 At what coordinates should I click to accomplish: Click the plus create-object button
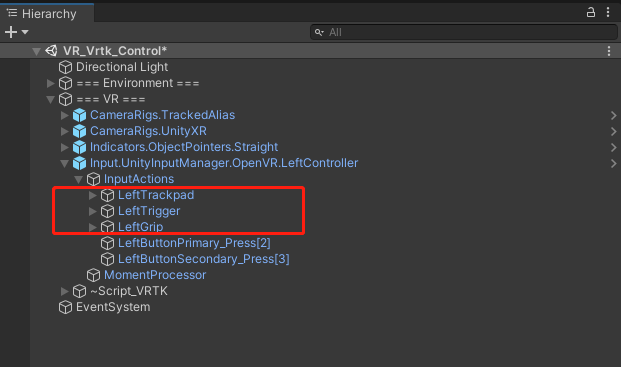pos(11,32)
